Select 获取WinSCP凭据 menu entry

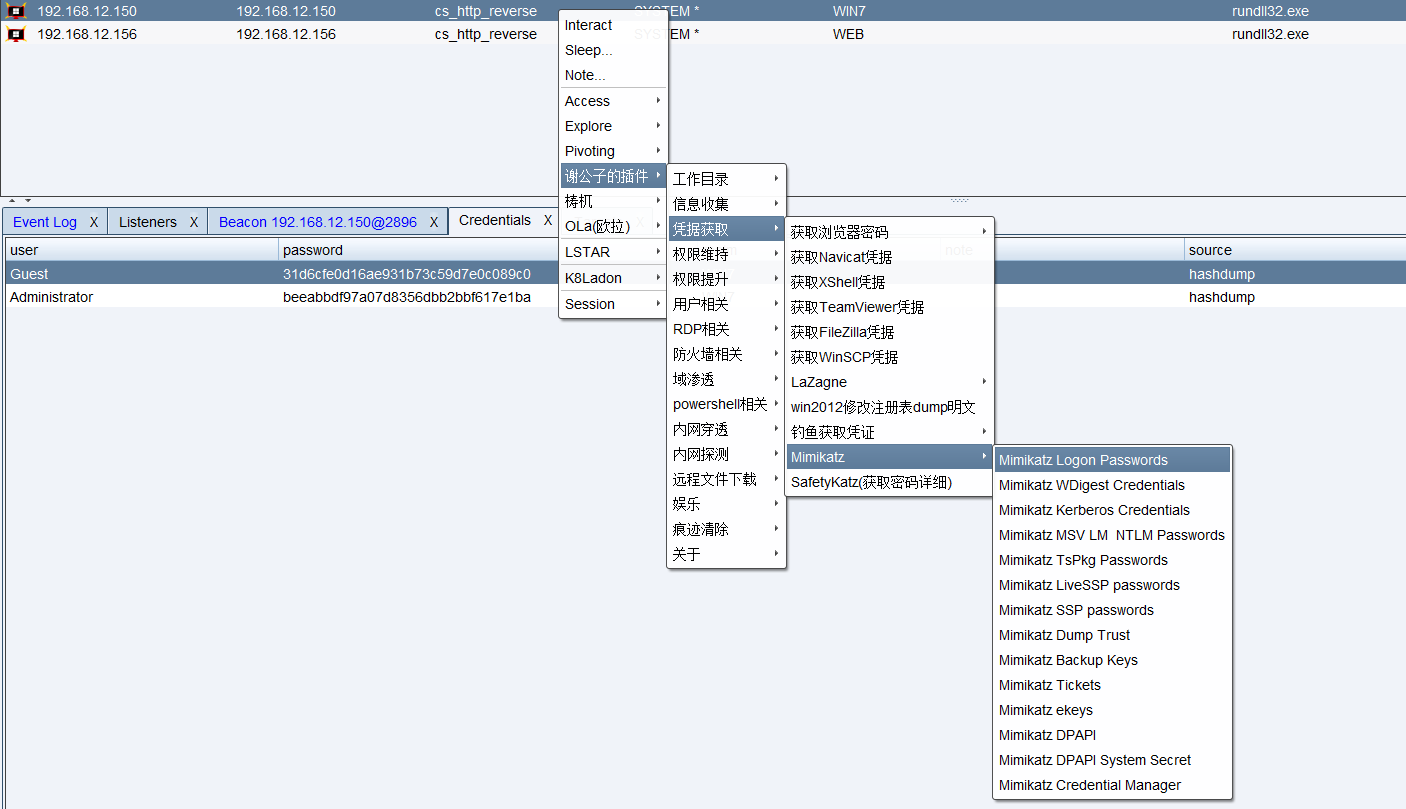pos(890,357)
